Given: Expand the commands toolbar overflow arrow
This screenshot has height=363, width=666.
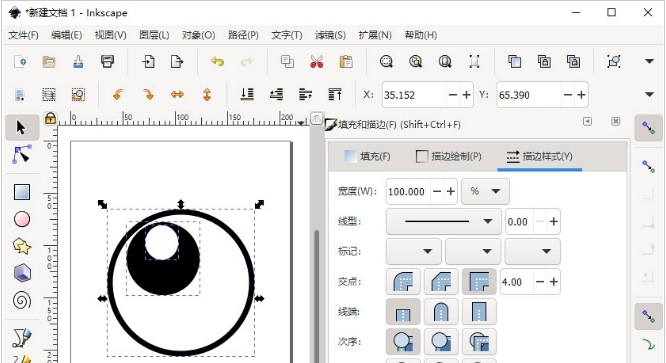Looking at the screenshot, I should point(649,62).
